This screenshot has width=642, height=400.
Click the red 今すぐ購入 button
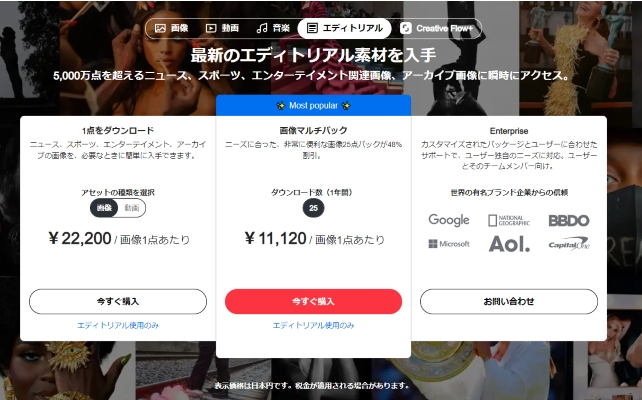pos(313,302)
